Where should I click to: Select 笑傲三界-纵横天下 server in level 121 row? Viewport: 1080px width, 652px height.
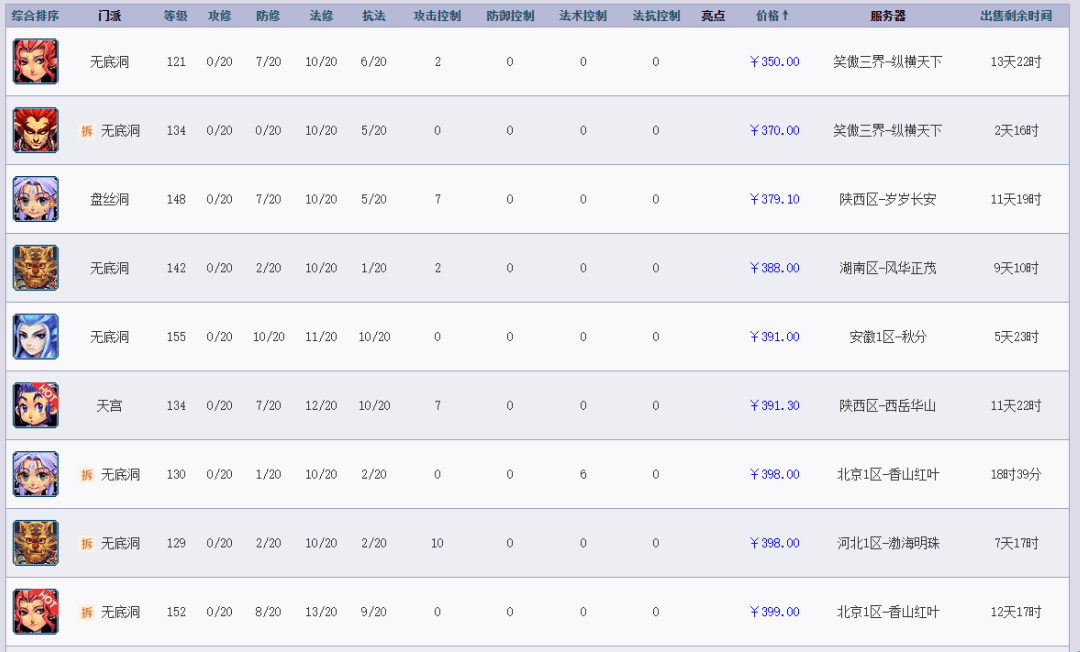(x=888, y=62)
